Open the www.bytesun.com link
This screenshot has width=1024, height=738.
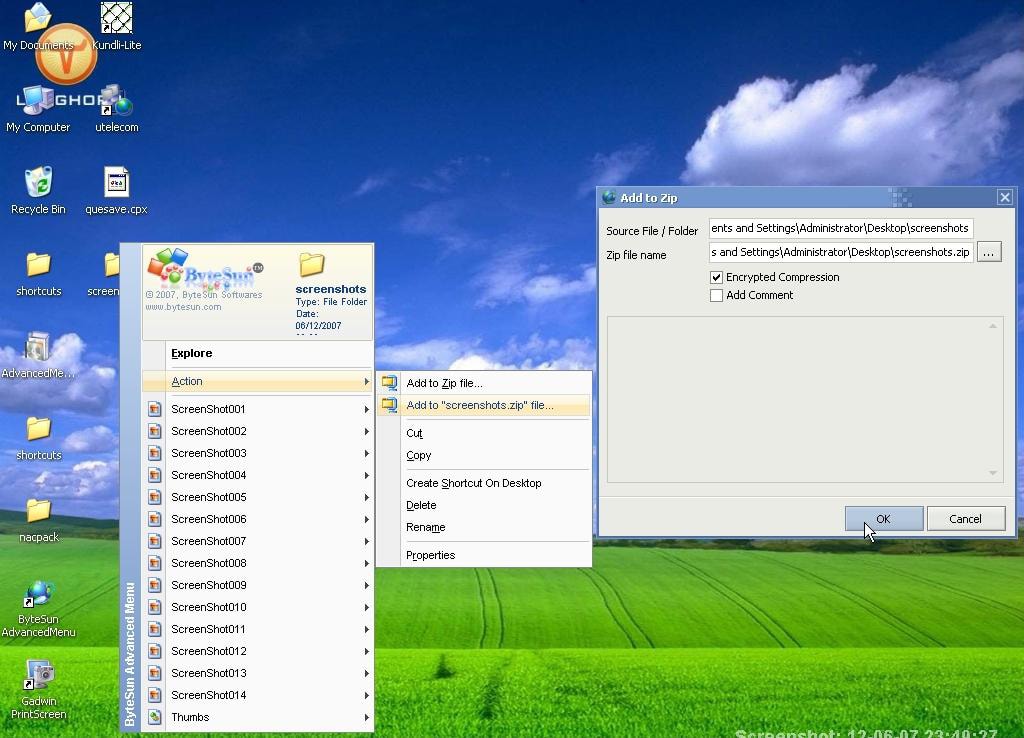pos(184,307)
